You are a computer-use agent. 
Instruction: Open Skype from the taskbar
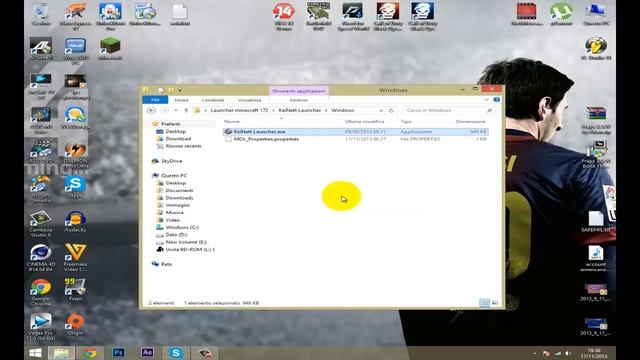coord(176,353)
